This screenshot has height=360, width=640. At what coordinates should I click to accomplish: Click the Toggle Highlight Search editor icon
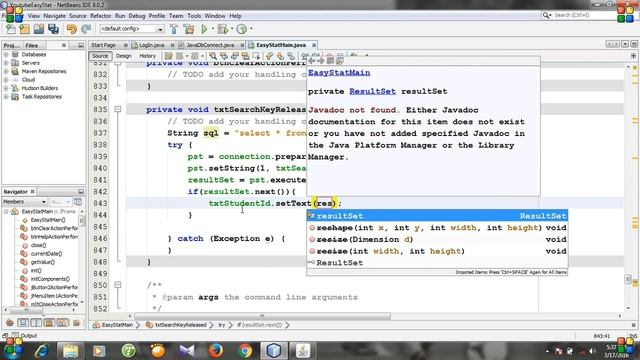pos(245,56)
